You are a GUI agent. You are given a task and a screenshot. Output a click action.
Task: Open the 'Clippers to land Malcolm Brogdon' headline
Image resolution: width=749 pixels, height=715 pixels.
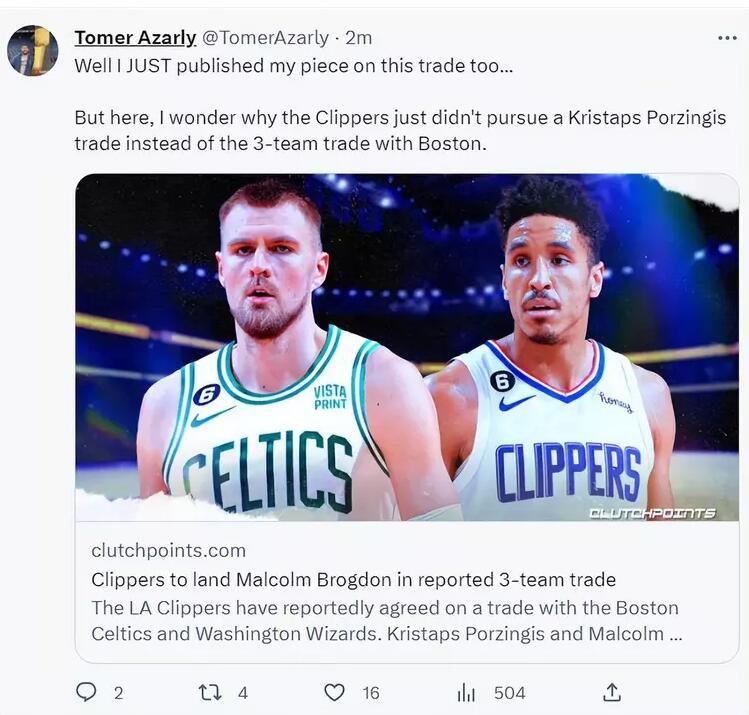[x=353, y=580]
